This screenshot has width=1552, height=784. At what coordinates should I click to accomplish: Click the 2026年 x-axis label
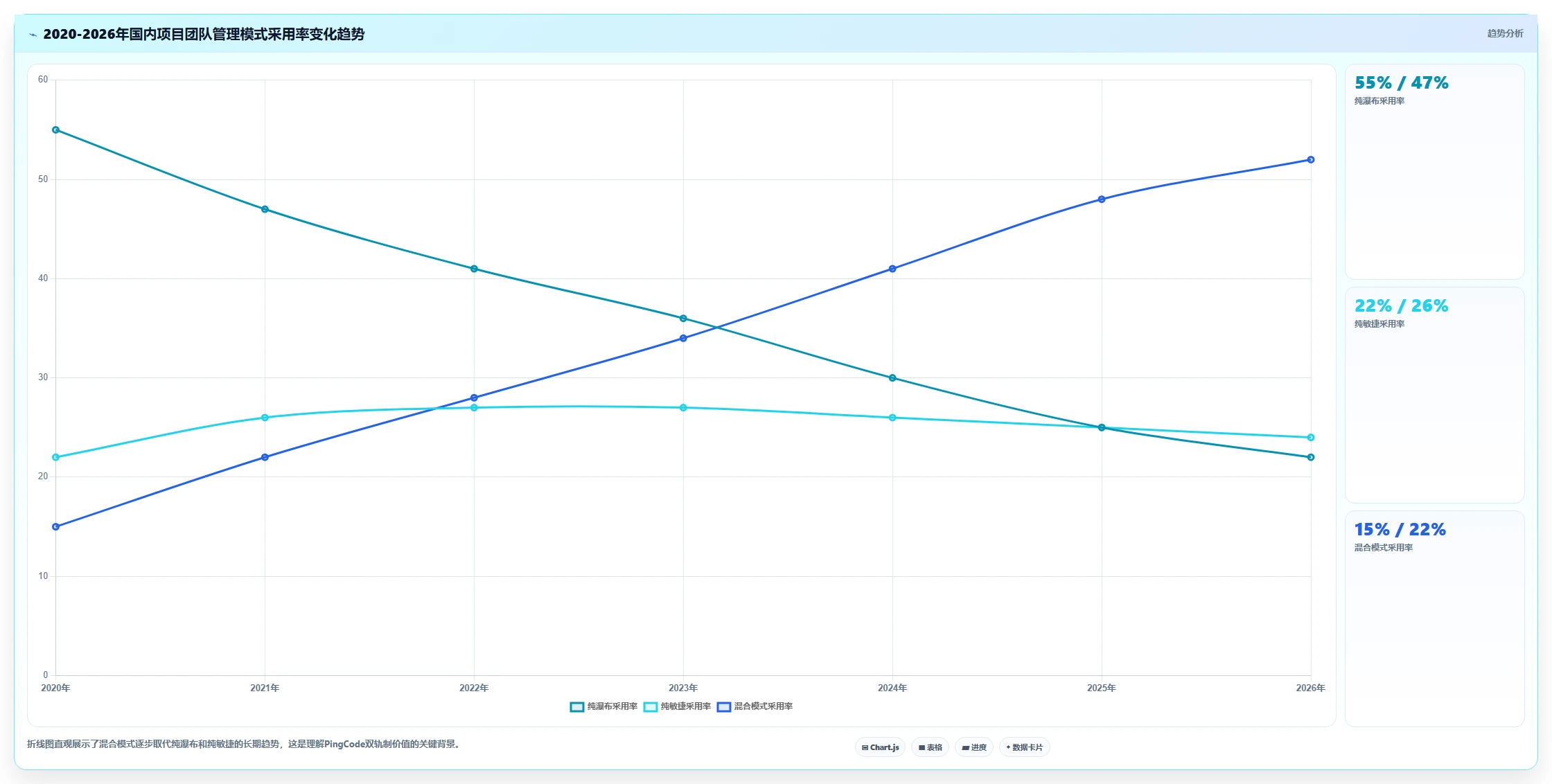coord(1311,688)
